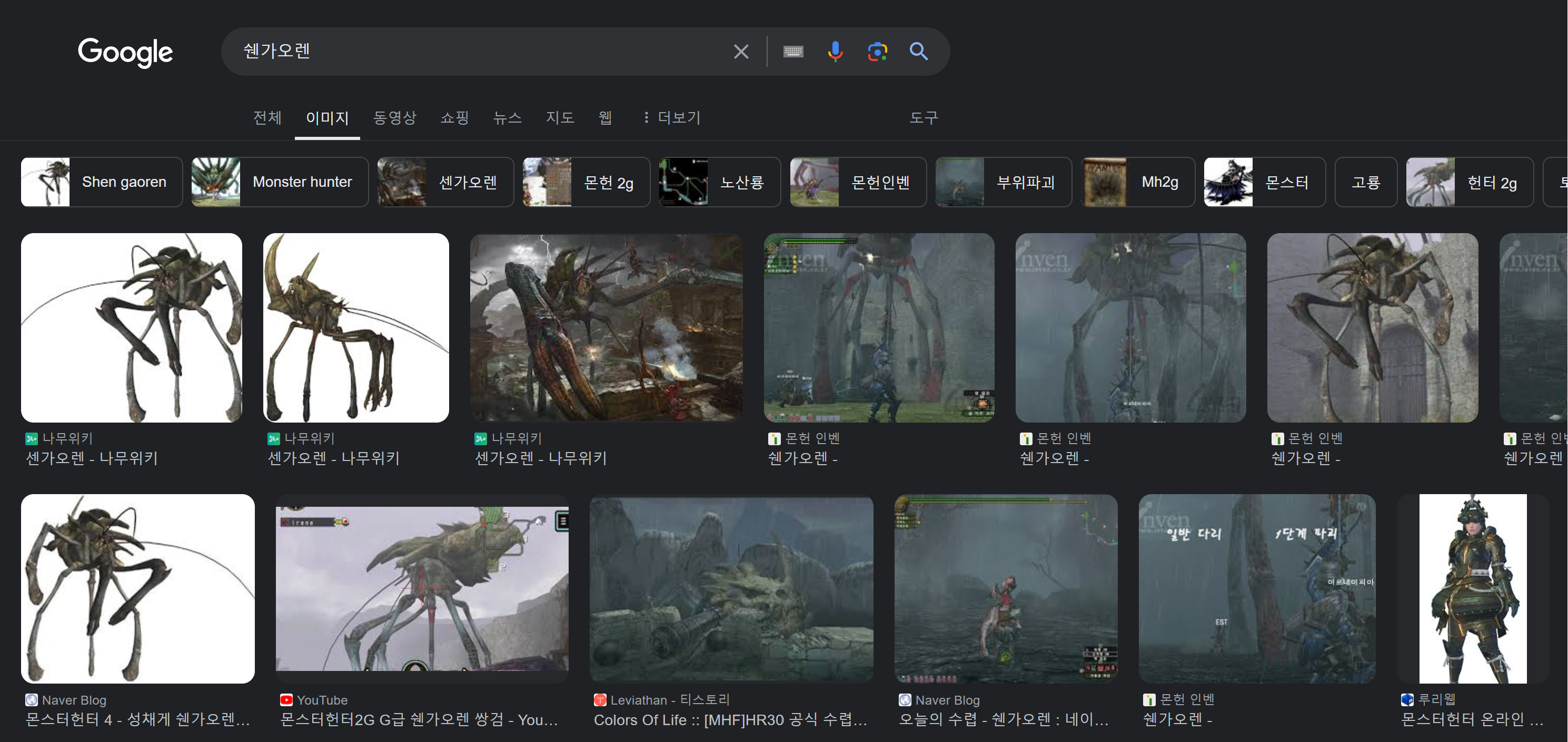Select the 고룡 filter chip

click(x=1366, y=182)
